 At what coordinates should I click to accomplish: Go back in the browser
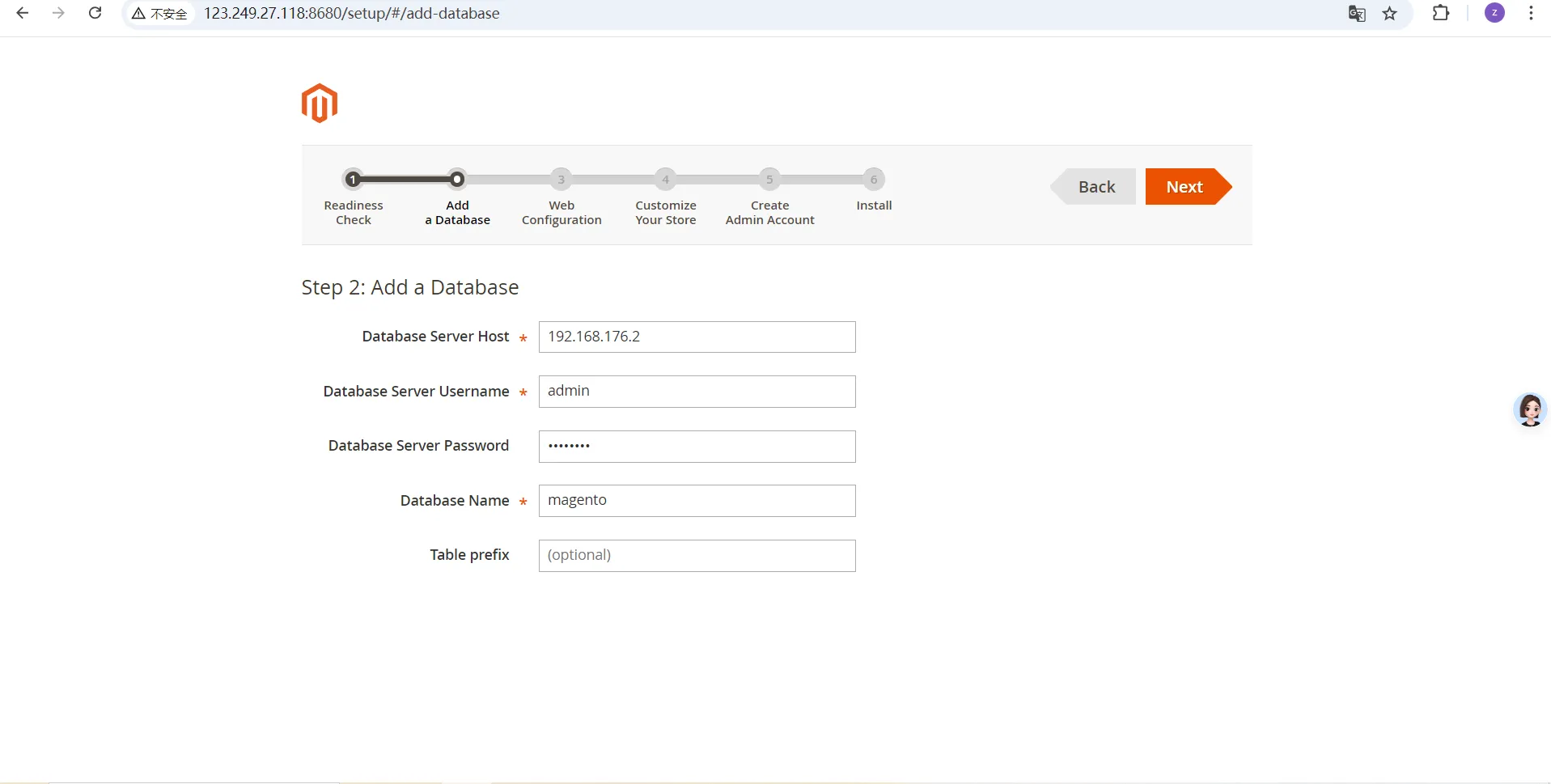pyautogui.click(x=23, y=13)
